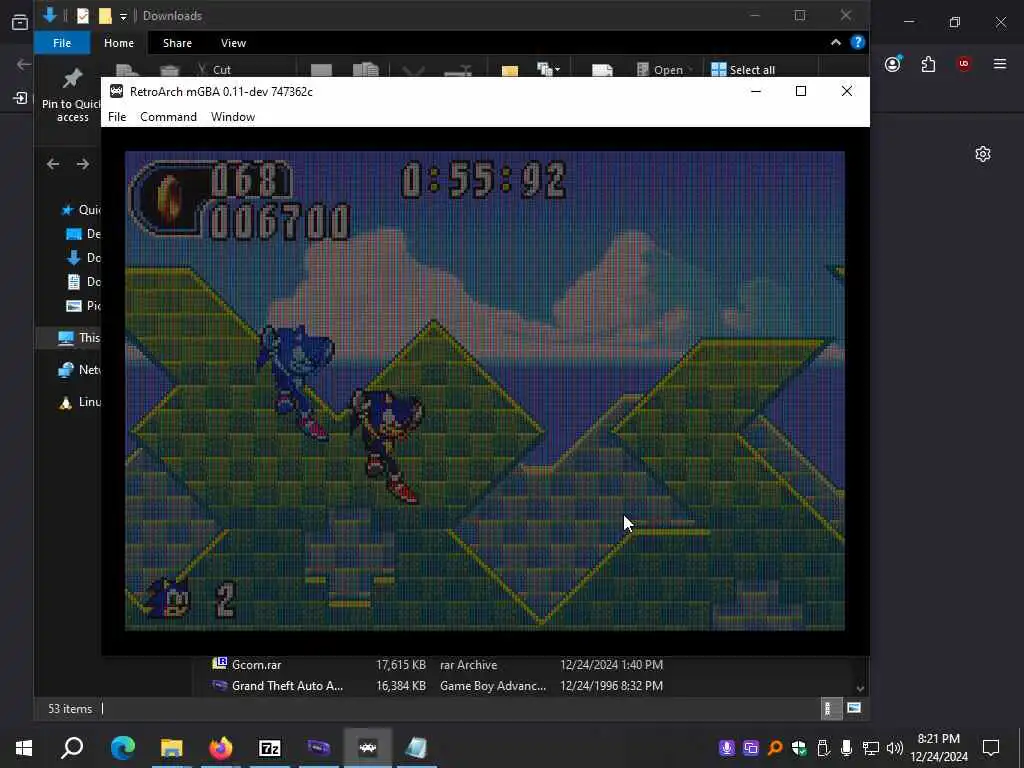Click the browser back arrow button

(x=24, y=64)
